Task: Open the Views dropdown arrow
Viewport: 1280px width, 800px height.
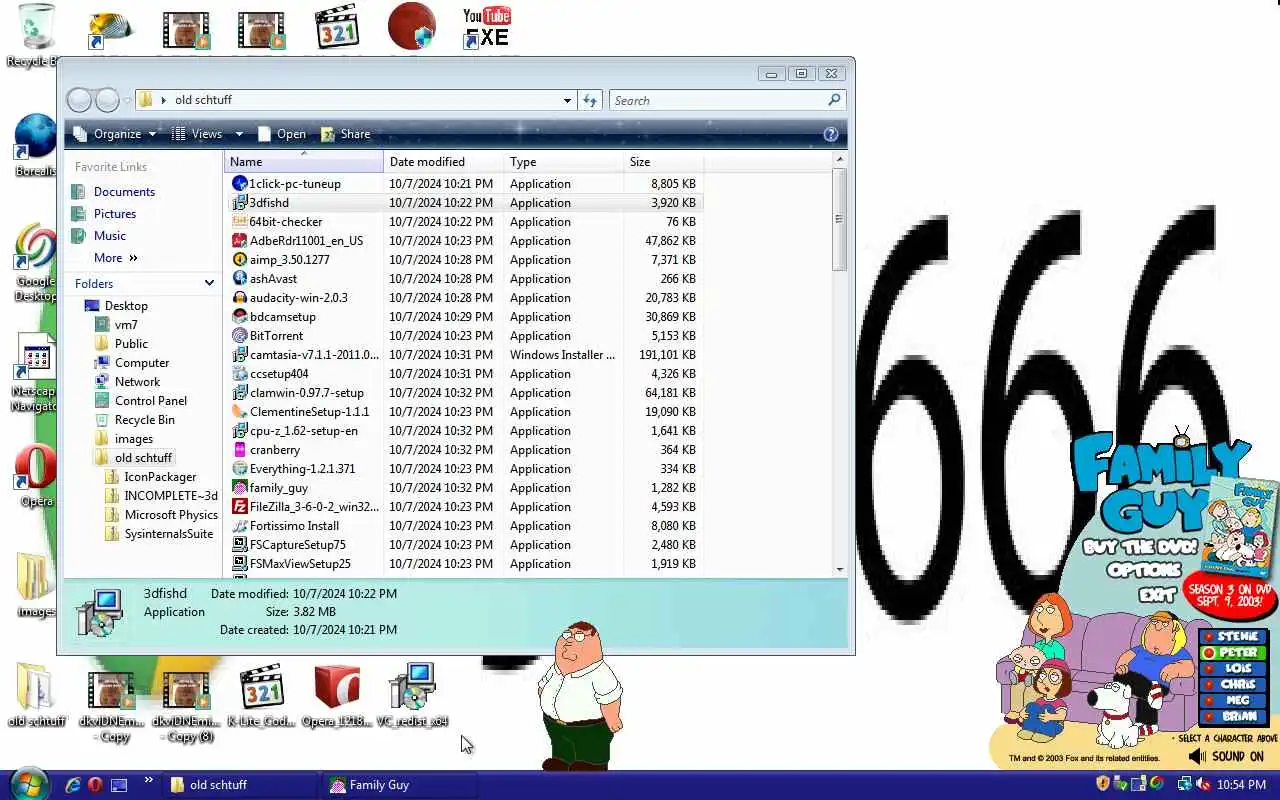Action: tap(239, 134)
